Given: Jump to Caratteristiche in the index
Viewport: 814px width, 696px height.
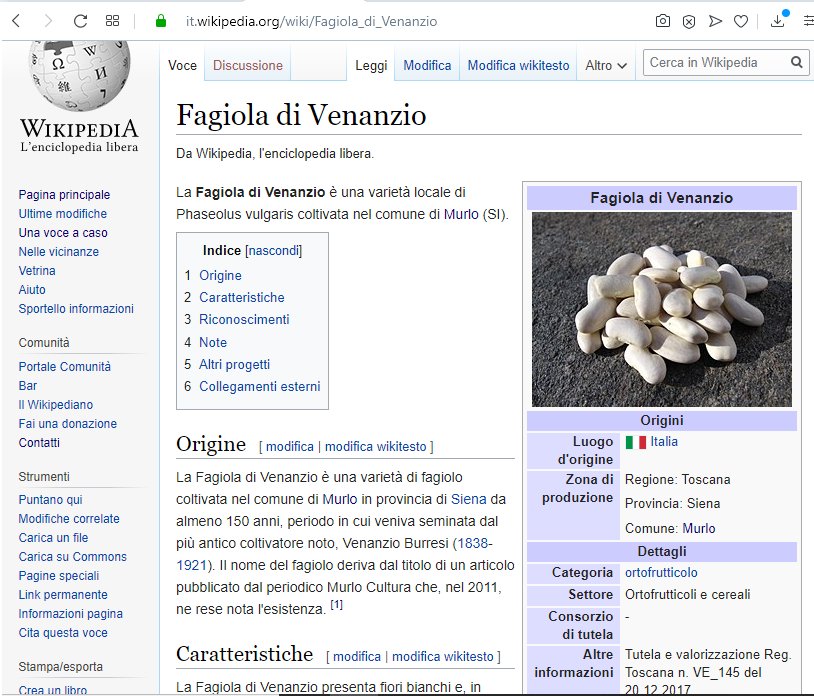Looking at the screenshot, I should click(242, 297).
